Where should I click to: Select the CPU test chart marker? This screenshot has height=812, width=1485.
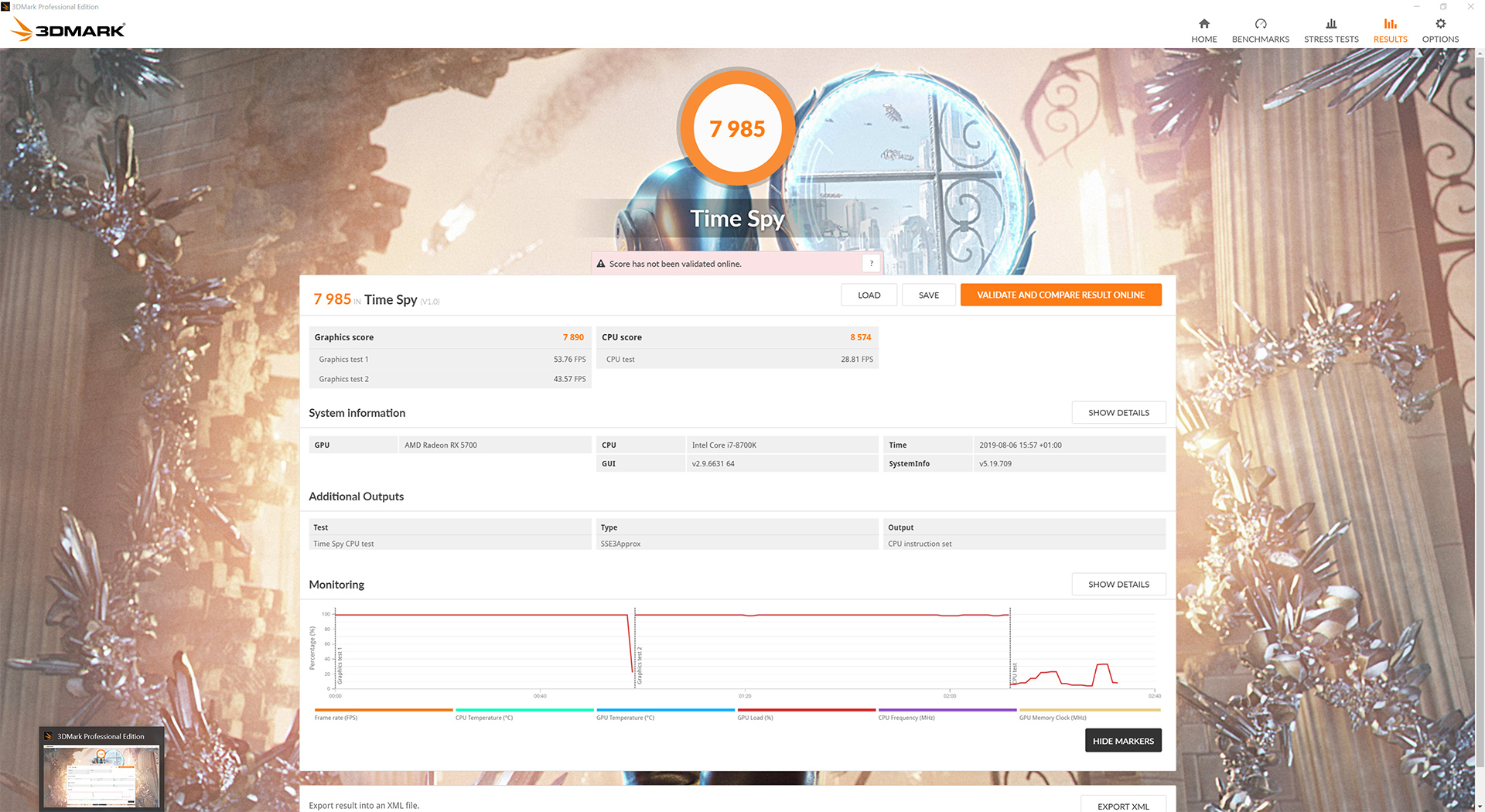click(x=1015, y=673)
